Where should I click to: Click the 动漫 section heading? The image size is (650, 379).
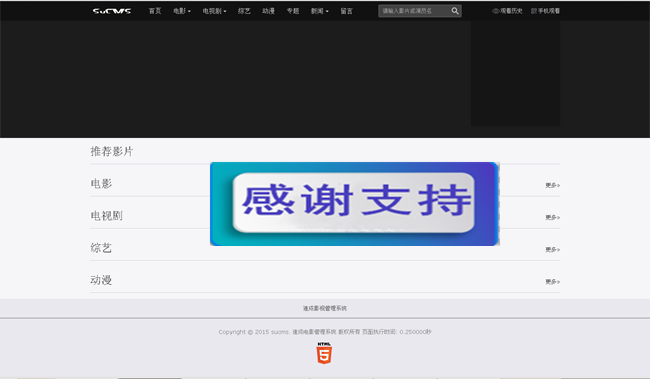click(x=101, y=280)
